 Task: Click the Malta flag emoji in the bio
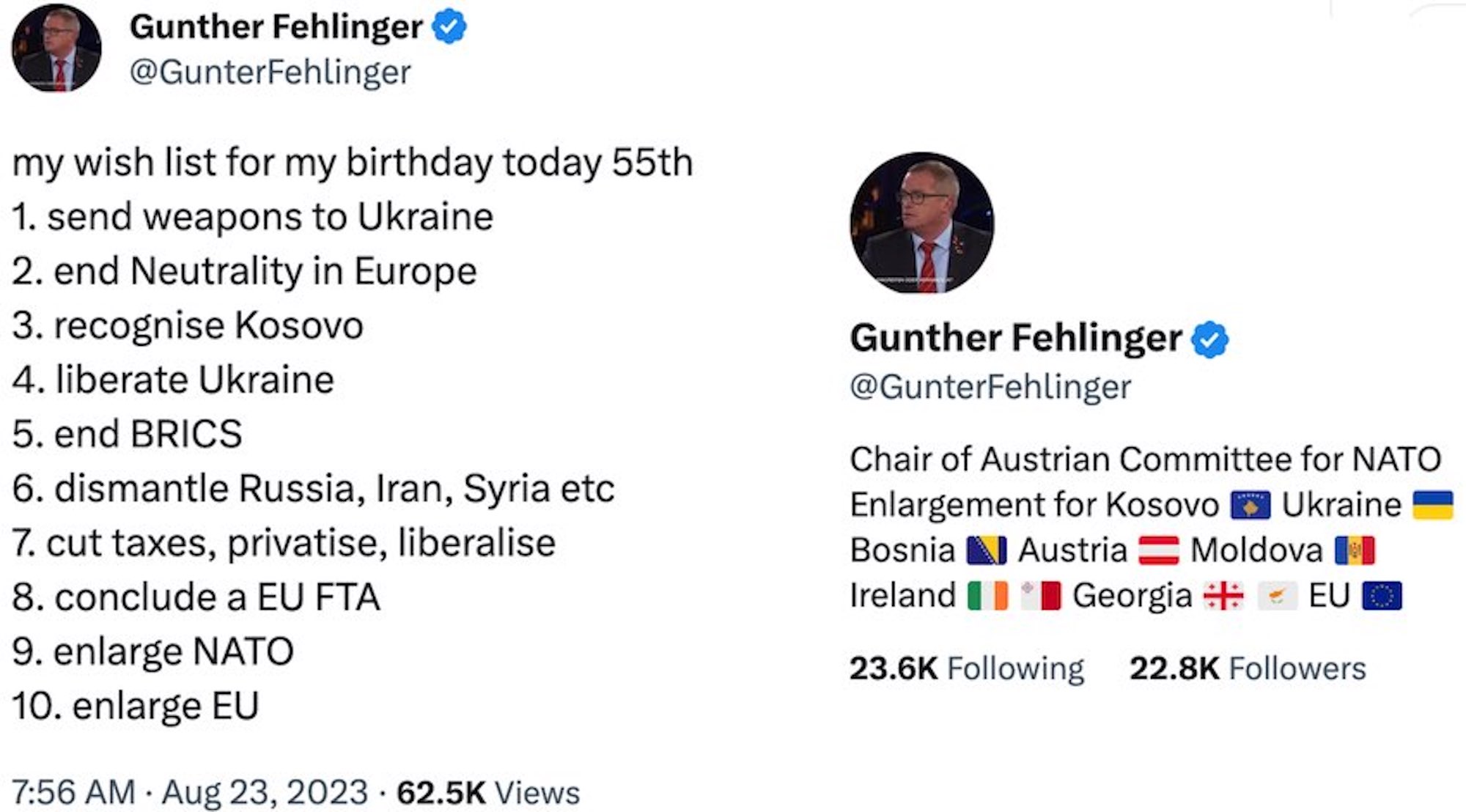point(1041,596)
